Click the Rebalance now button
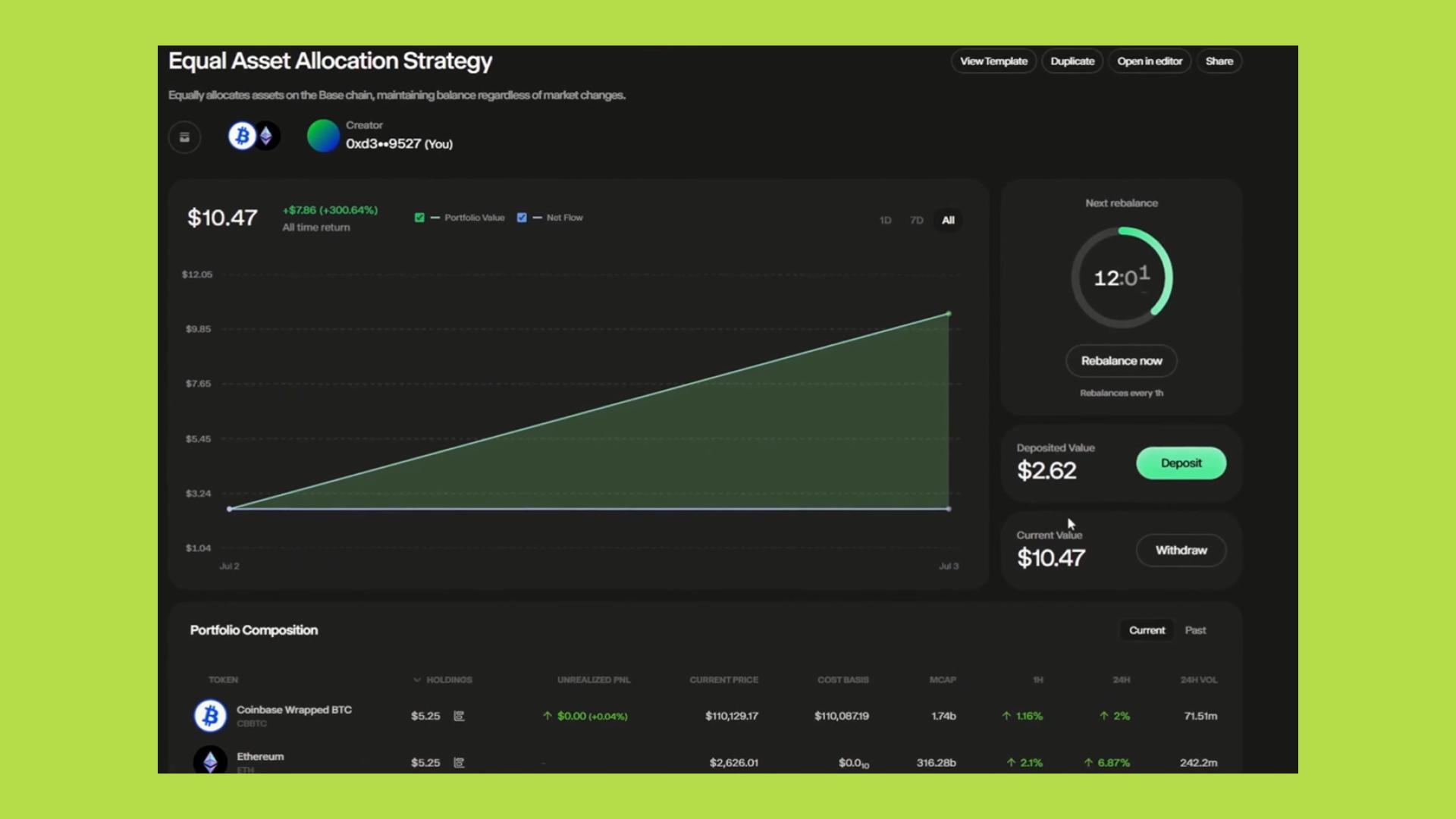Image resolution: width=1456 pixels, height=819 pixels. [x=1121, y=361]
